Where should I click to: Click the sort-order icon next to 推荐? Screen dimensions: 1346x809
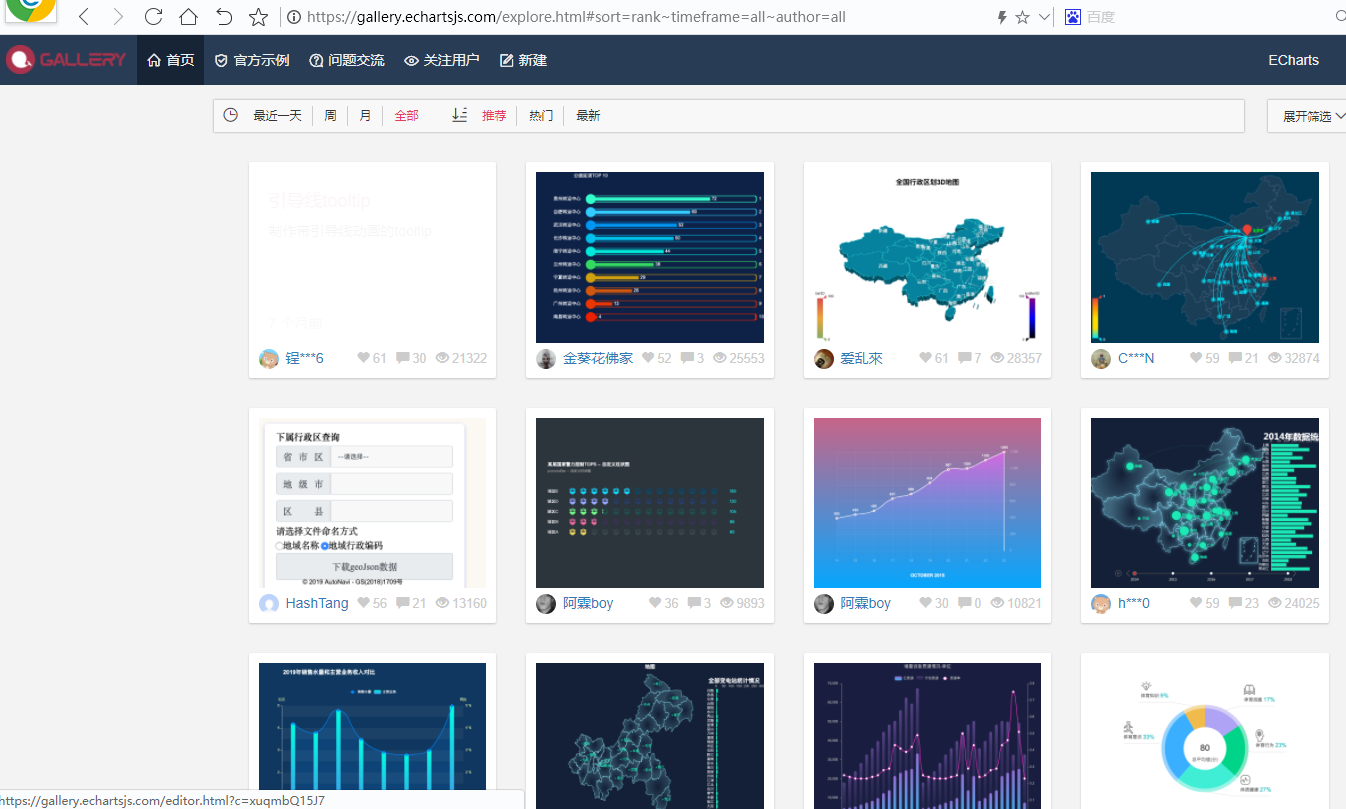459,115
